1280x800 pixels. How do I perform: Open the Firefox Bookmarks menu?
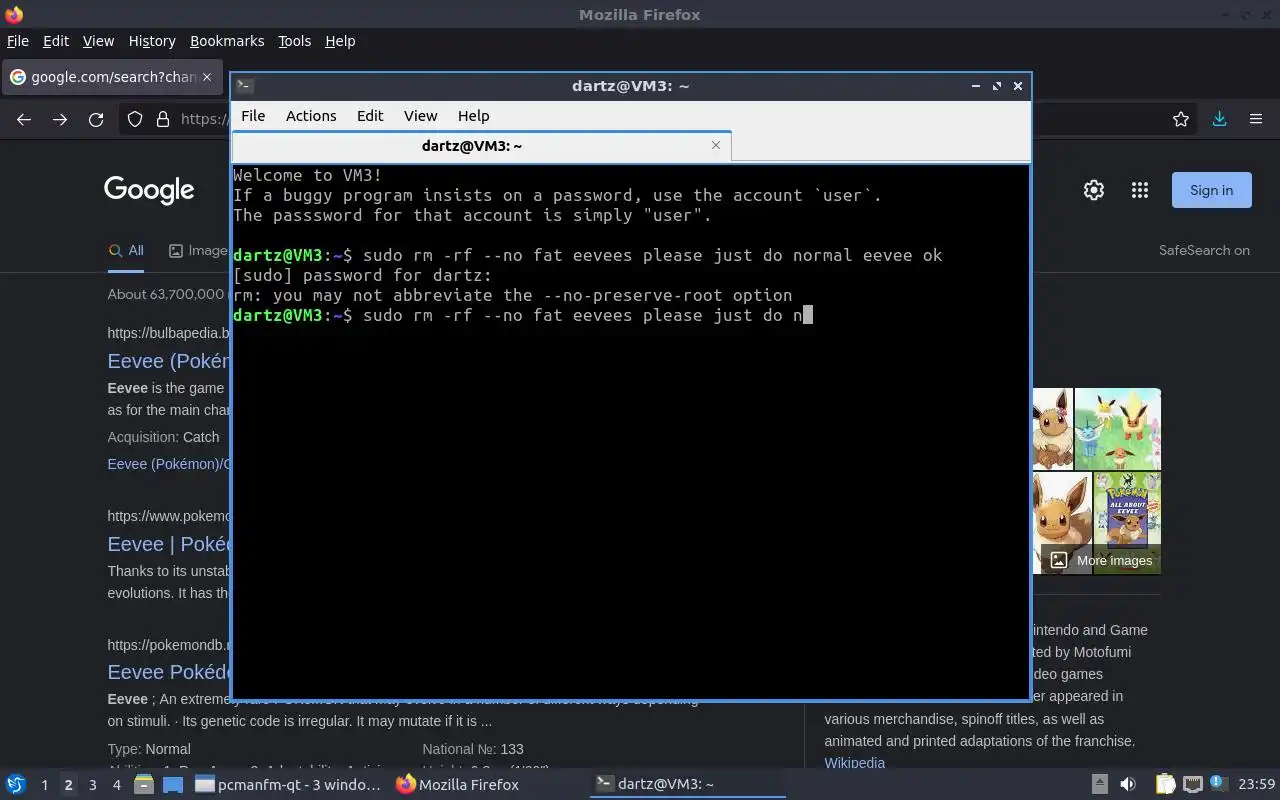[227, 41]
